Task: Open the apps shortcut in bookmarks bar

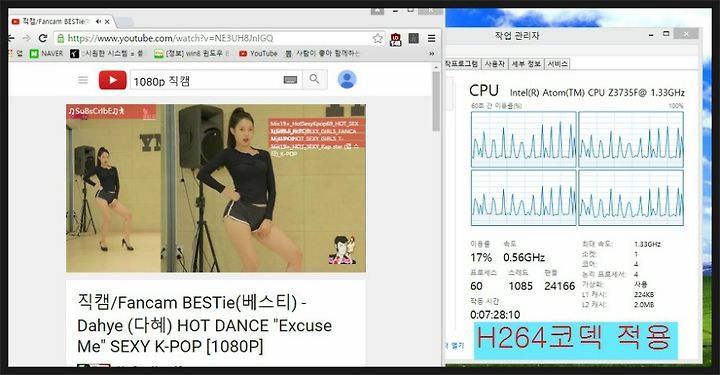Action: point(16,54)
